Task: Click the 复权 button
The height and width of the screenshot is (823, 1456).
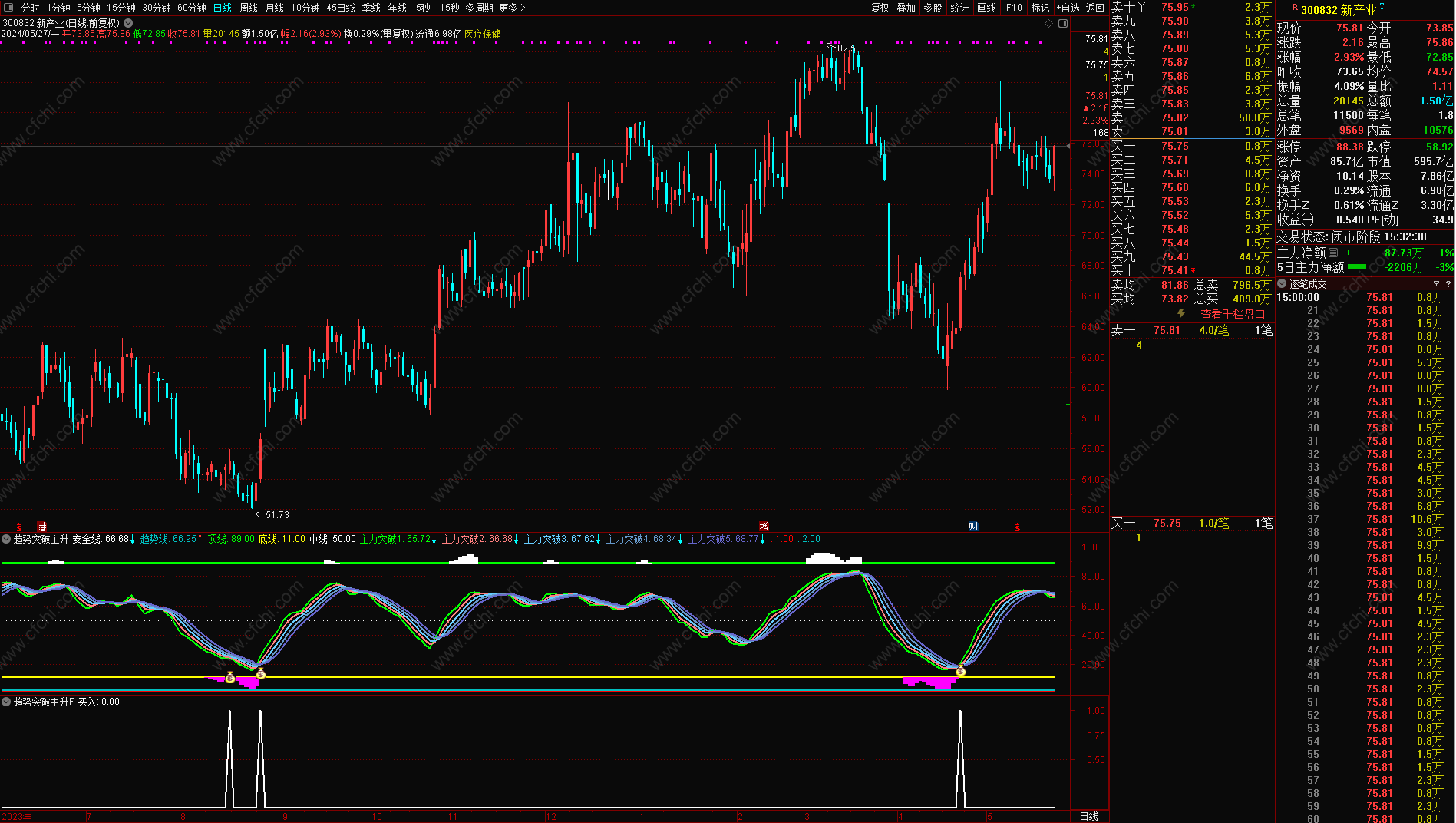Action: pos(880,8)
